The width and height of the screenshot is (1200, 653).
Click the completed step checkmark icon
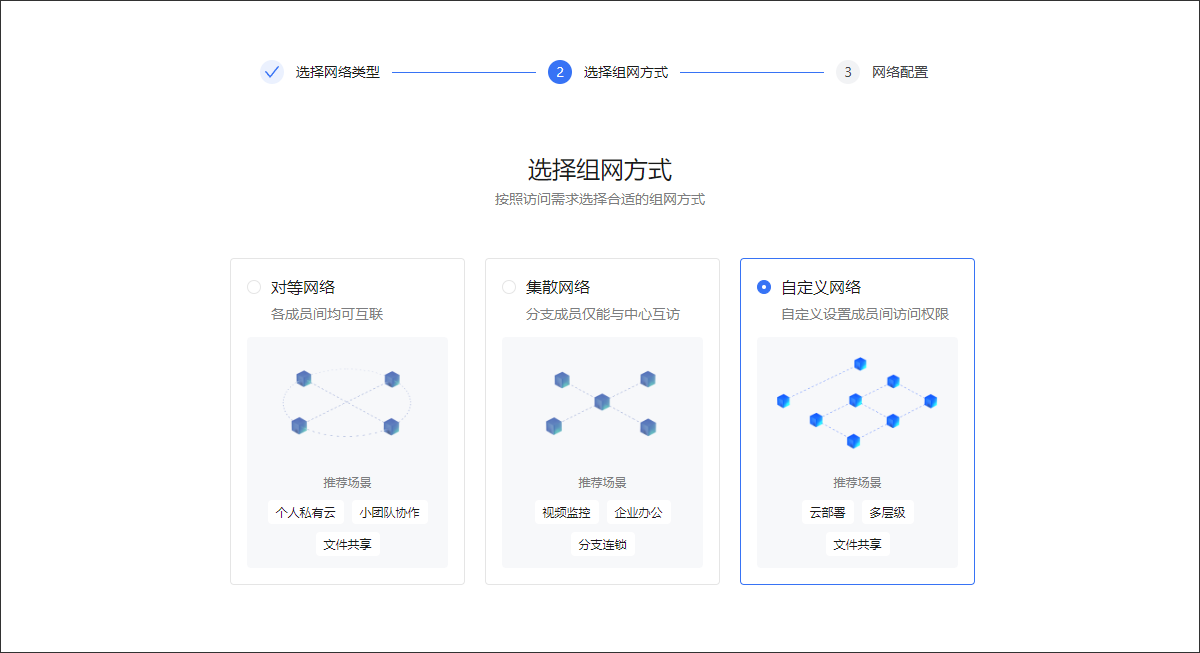click(272, 72)
